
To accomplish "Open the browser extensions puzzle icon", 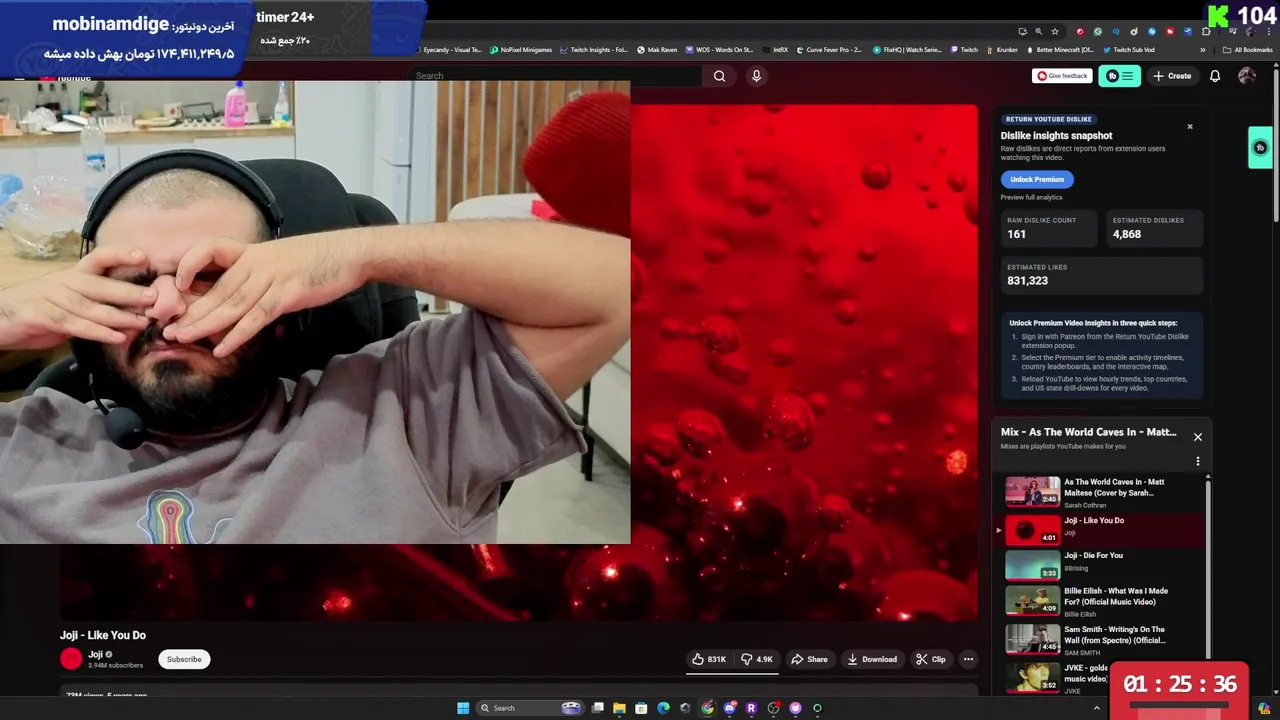I will 1206,32.
